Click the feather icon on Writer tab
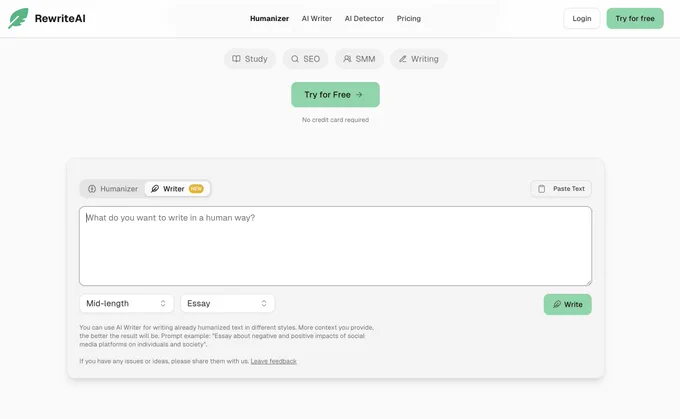The image size is (680, 419). pyautogui.click(x=155, y=189)
